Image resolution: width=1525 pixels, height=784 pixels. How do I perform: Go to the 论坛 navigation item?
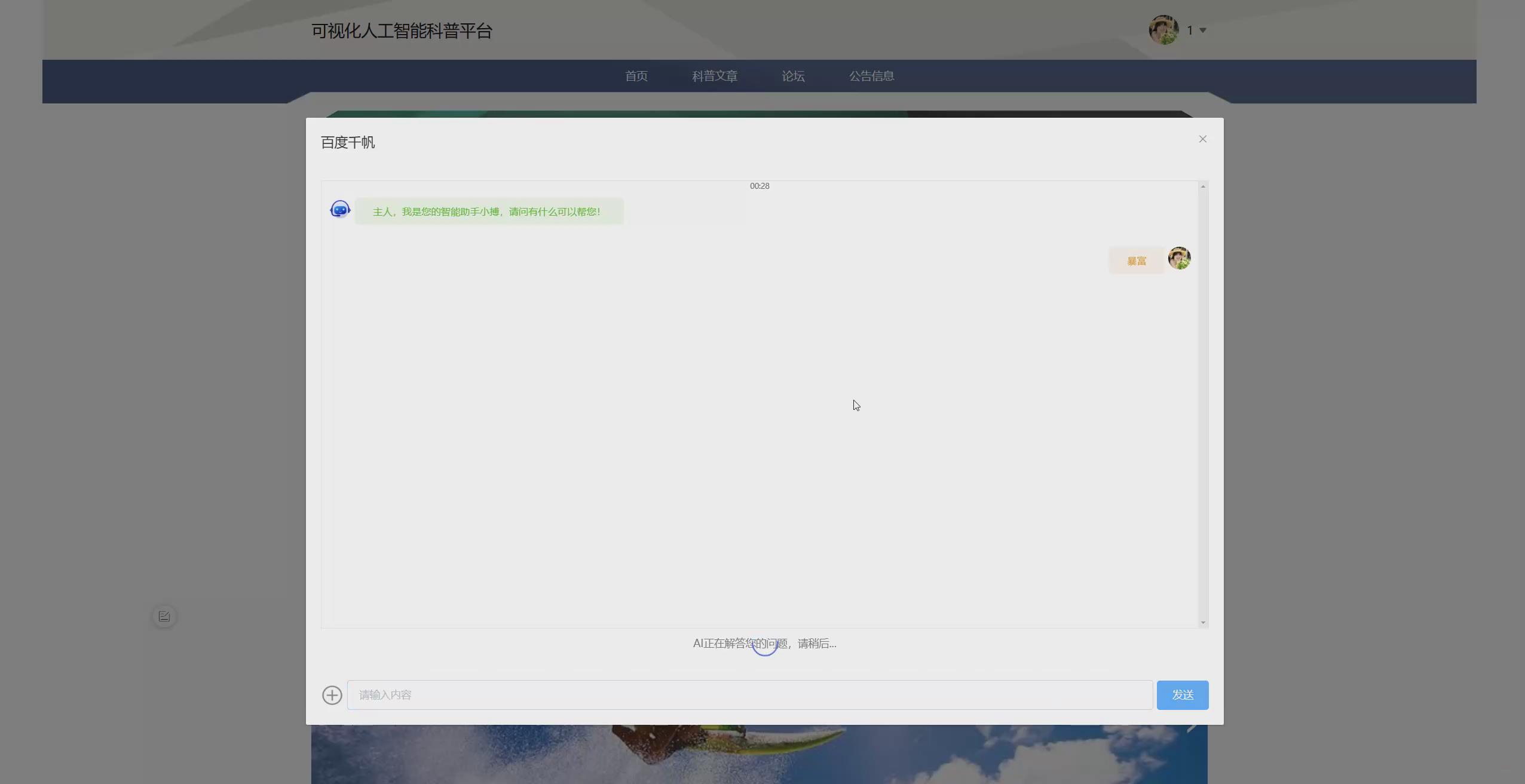[x=793, y=76]
